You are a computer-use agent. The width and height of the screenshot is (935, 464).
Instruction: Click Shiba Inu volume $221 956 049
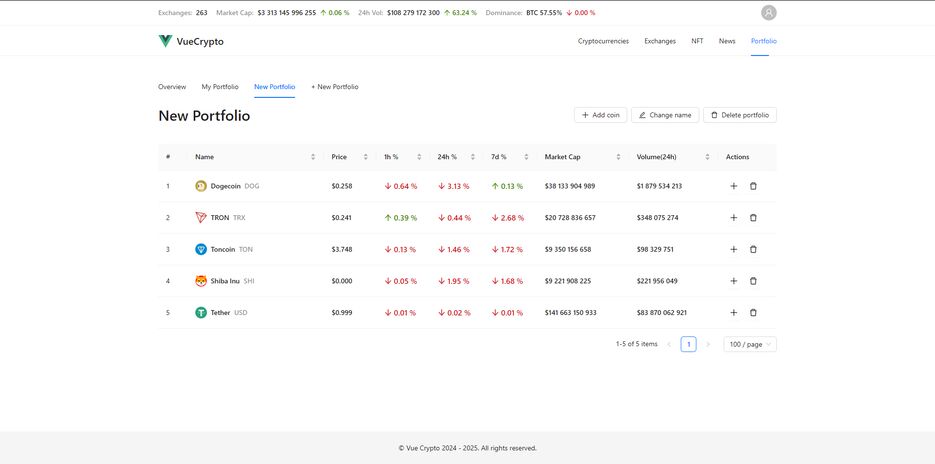pyautogui.click(x=657, y=281)
